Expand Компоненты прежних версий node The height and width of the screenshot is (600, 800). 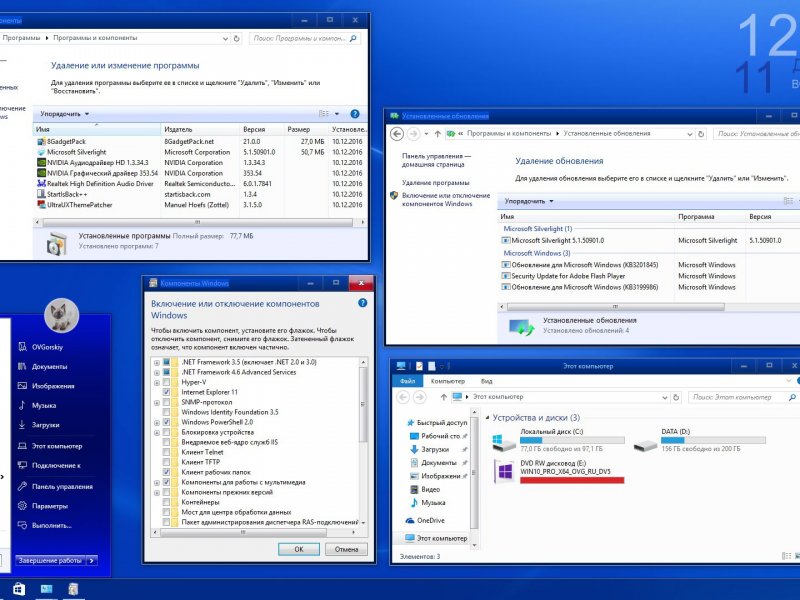pos(157,493)
